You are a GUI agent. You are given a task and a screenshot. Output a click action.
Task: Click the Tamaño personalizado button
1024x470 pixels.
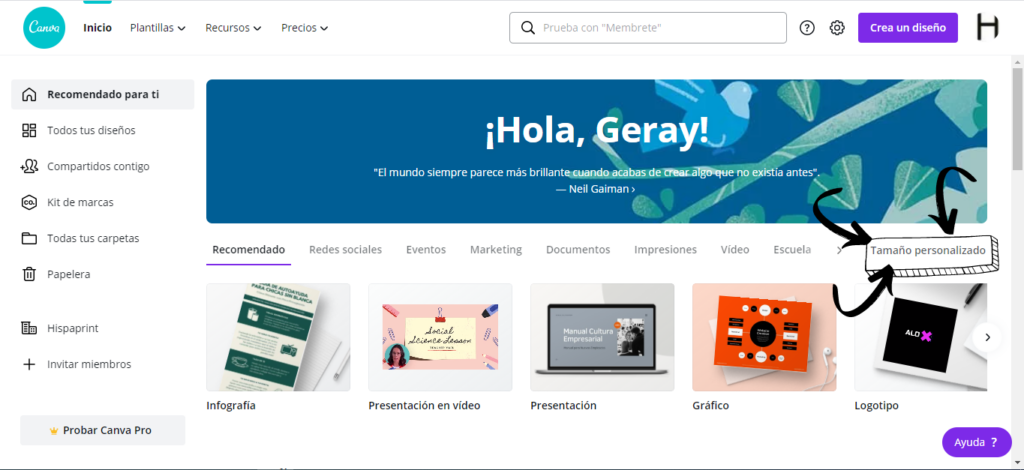[x=927, y=251]
